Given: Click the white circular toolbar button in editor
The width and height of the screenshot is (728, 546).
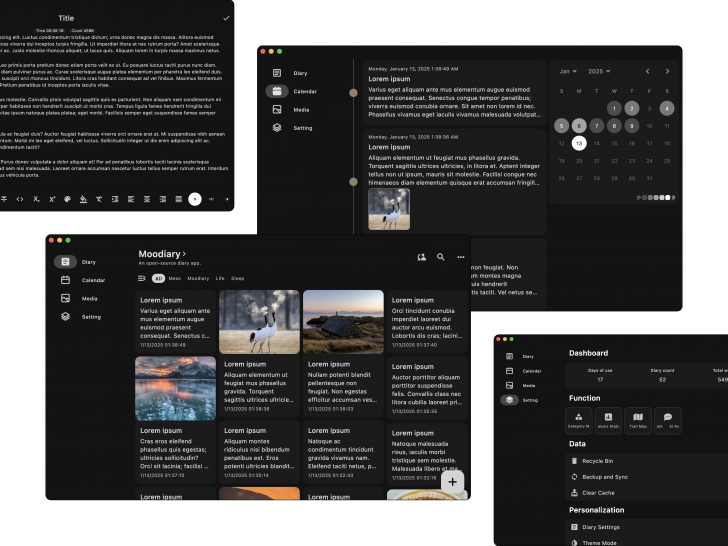Looking at the screenshot, I should 195,199.
